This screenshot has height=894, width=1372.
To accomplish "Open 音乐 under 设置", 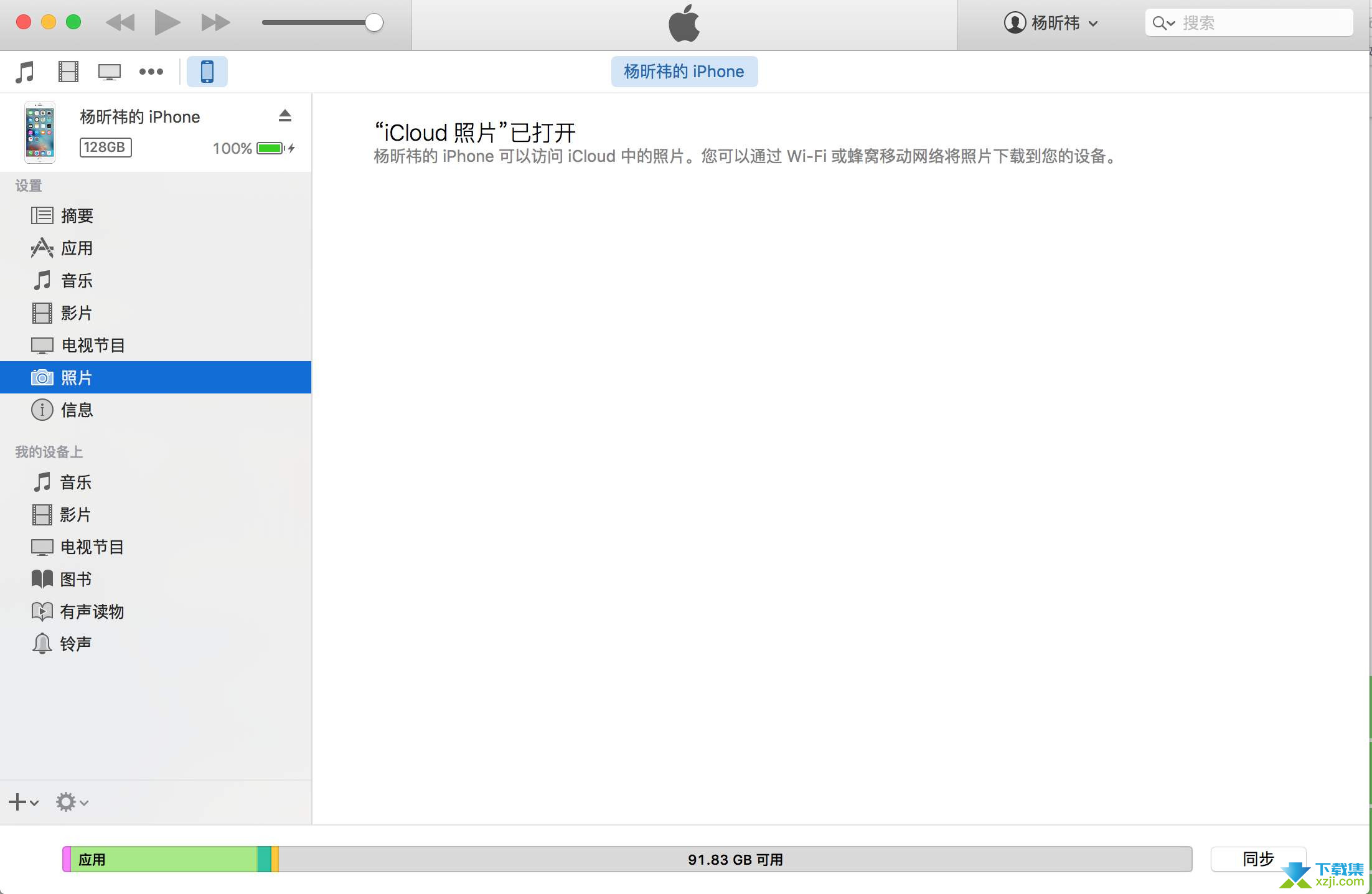I will click(156, 280).
